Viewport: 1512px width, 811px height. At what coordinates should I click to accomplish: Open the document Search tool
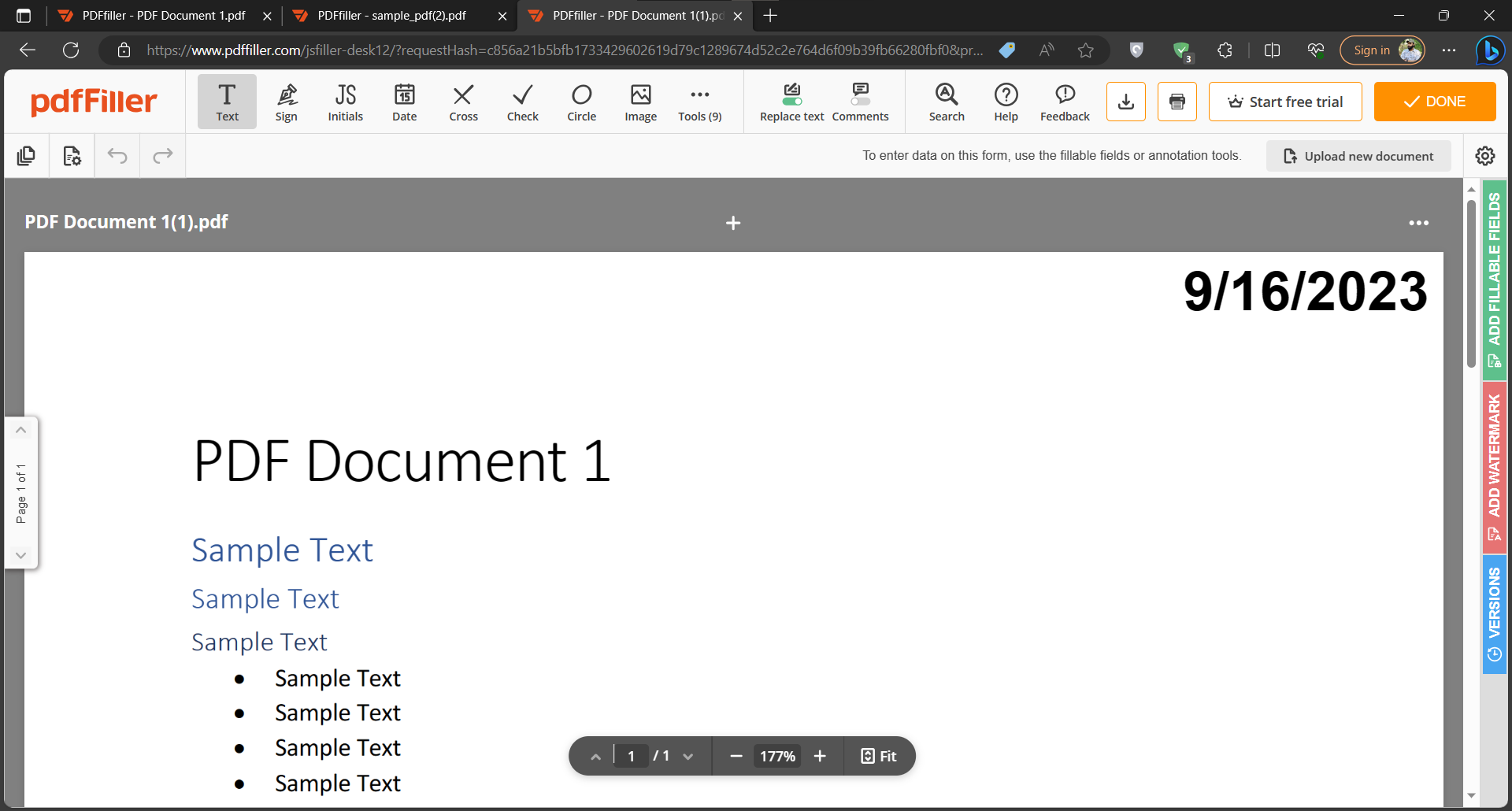[x=946, y=101]
